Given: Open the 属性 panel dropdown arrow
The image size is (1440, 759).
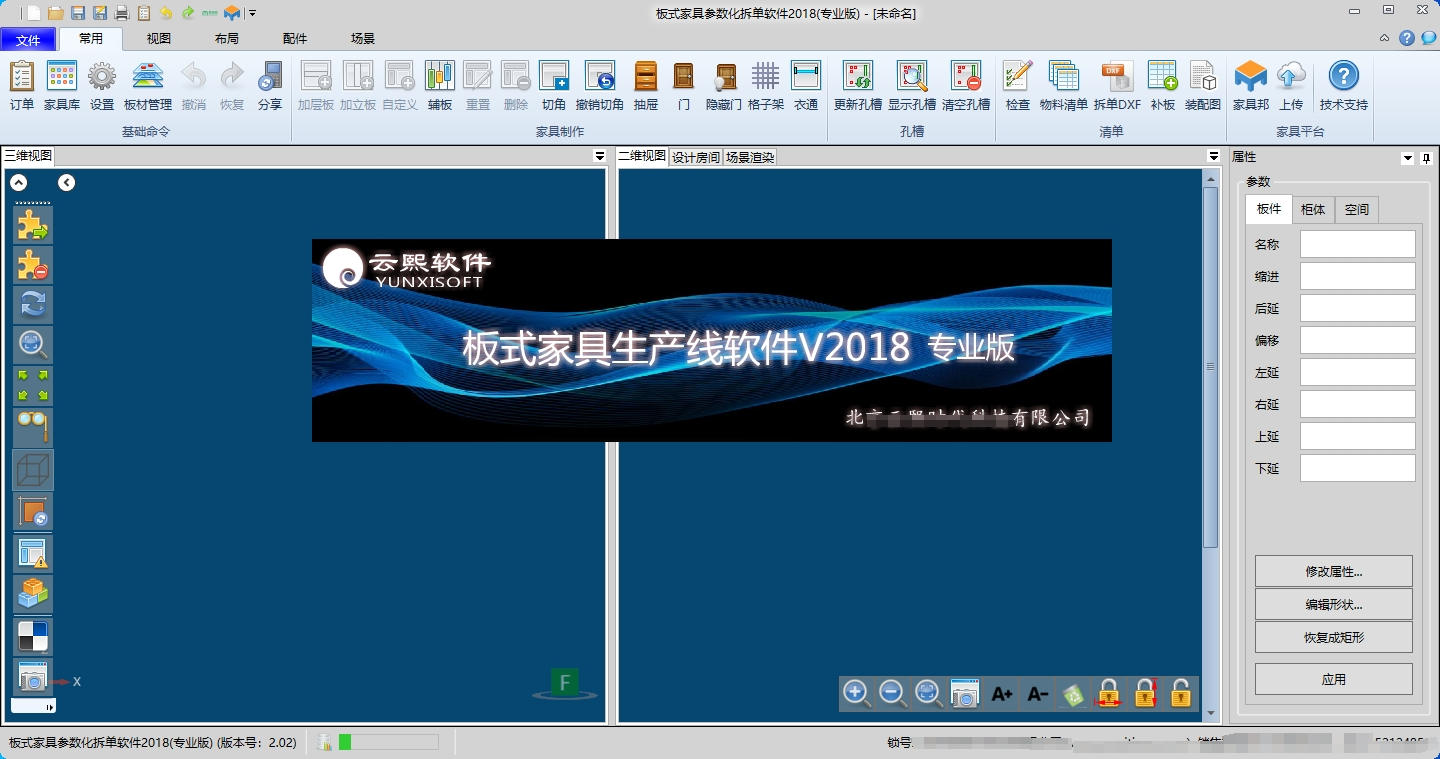Looking at the screenshot, I should coord(1408,158).
